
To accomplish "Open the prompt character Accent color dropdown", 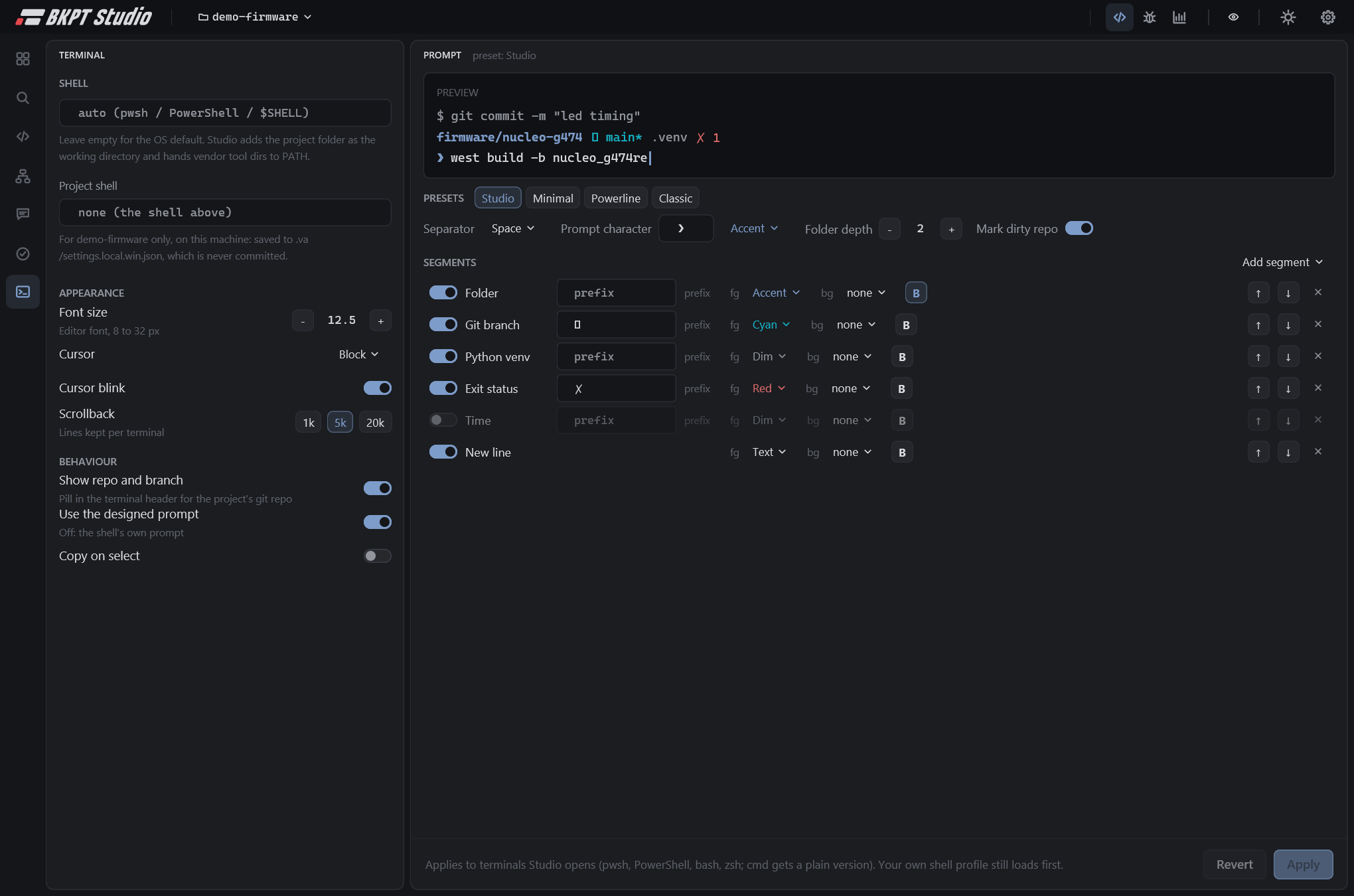I will 755,228.
